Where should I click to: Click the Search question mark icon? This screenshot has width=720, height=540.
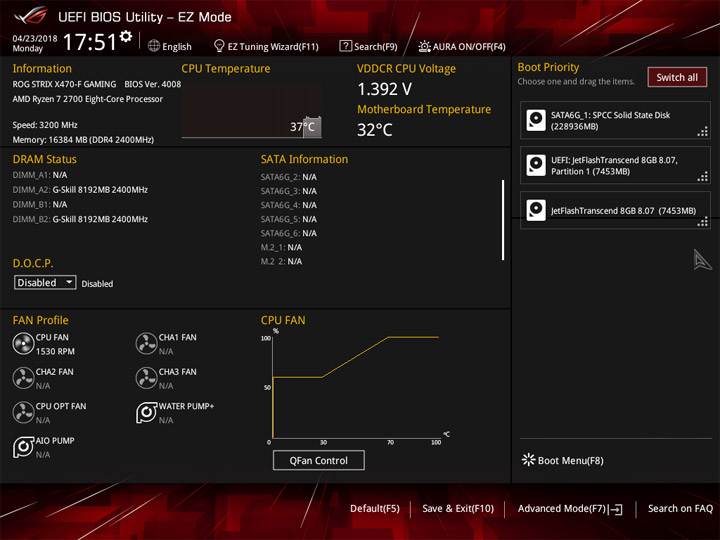[345, 46]
